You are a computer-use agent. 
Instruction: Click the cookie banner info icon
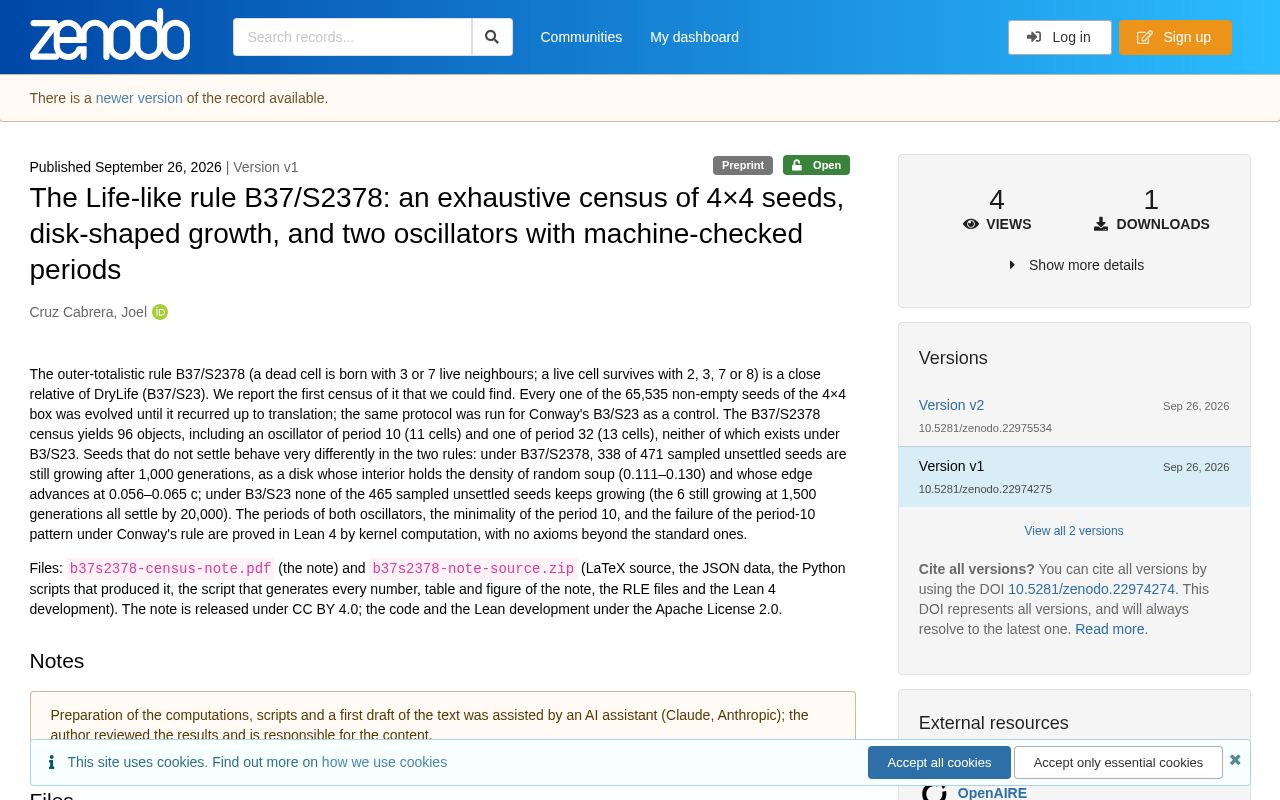point(51,762)
